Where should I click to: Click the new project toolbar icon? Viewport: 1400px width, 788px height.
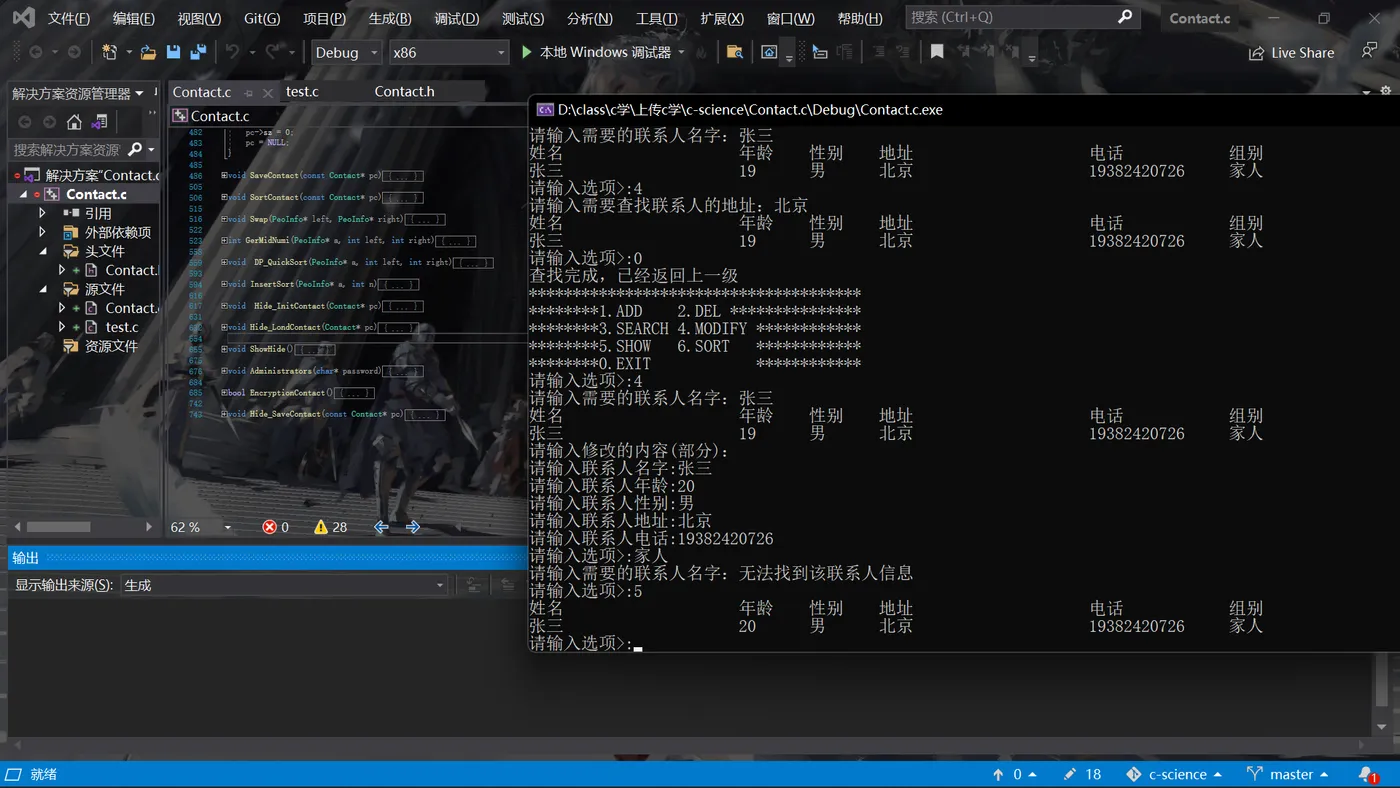pyautogui.click(x=109, y=52)
